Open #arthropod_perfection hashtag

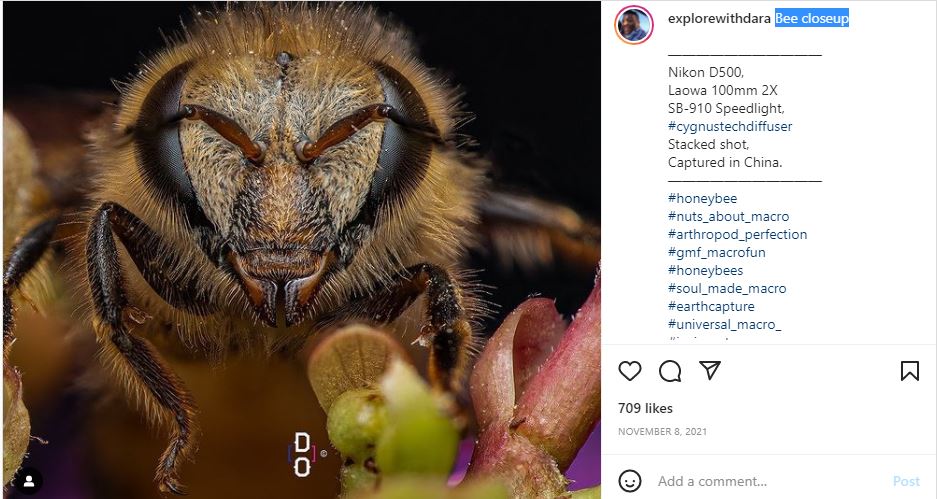click(737, 235)
